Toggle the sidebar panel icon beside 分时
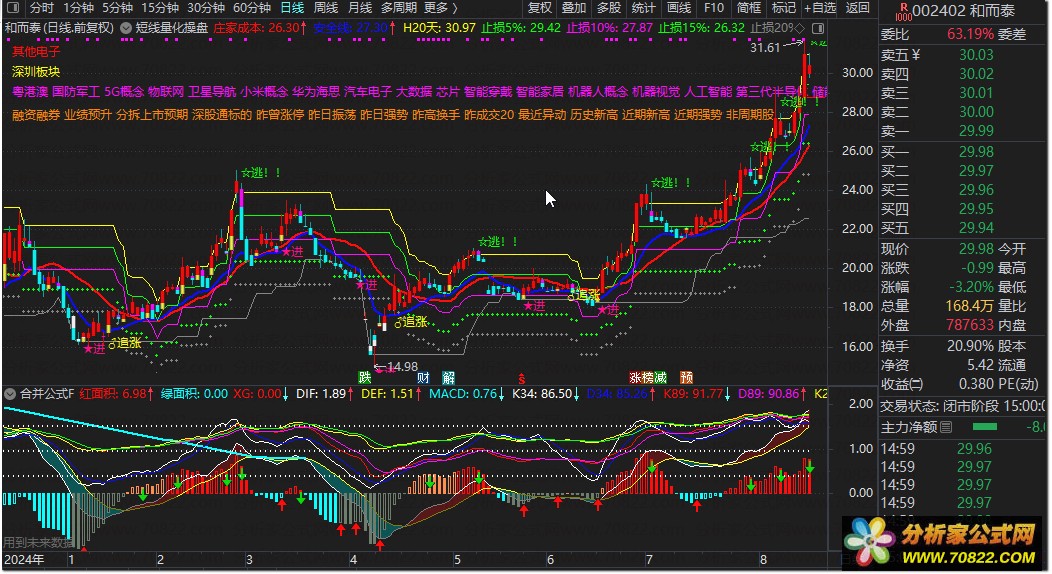Screen dimensions: 1052x574 [x=12, y=8]
